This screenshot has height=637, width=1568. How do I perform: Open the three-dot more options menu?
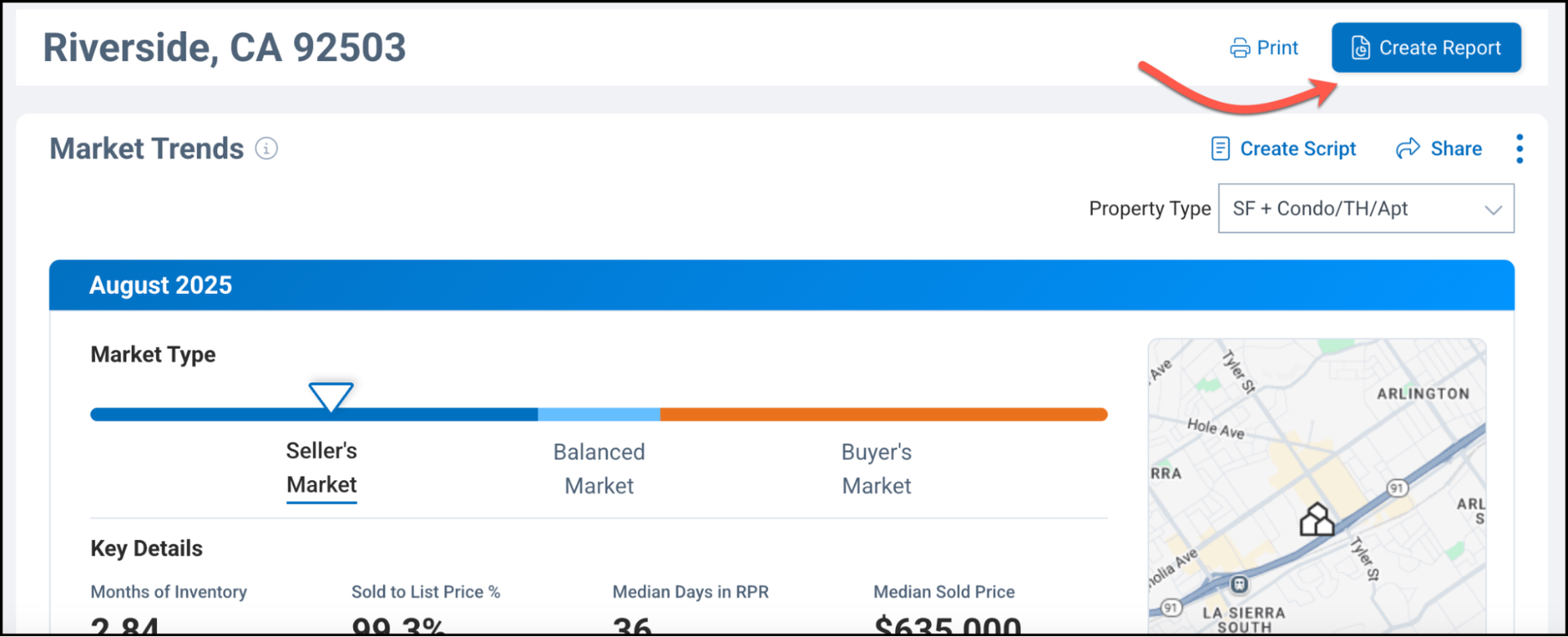click(x=1519, y=149)
